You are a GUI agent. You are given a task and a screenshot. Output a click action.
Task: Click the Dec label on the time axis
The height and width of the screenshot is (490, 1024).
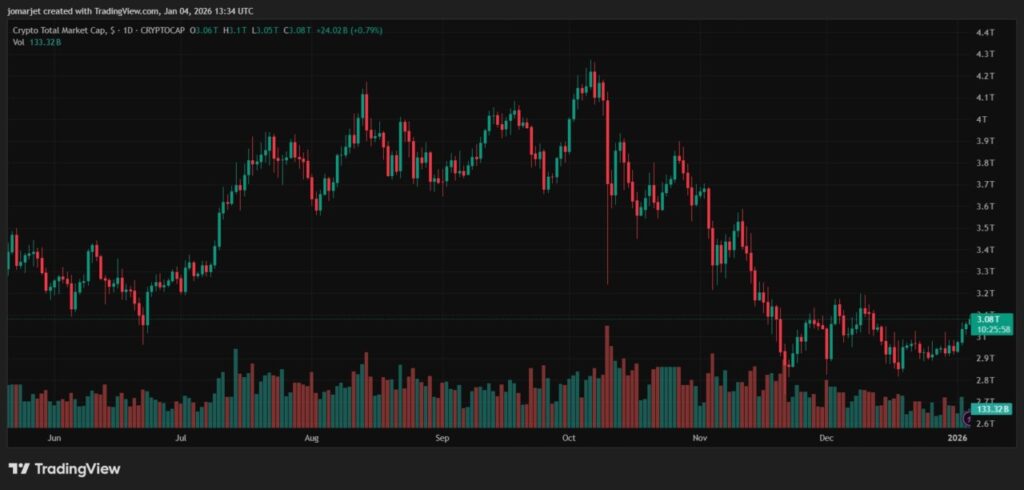(x=826, y=438)
